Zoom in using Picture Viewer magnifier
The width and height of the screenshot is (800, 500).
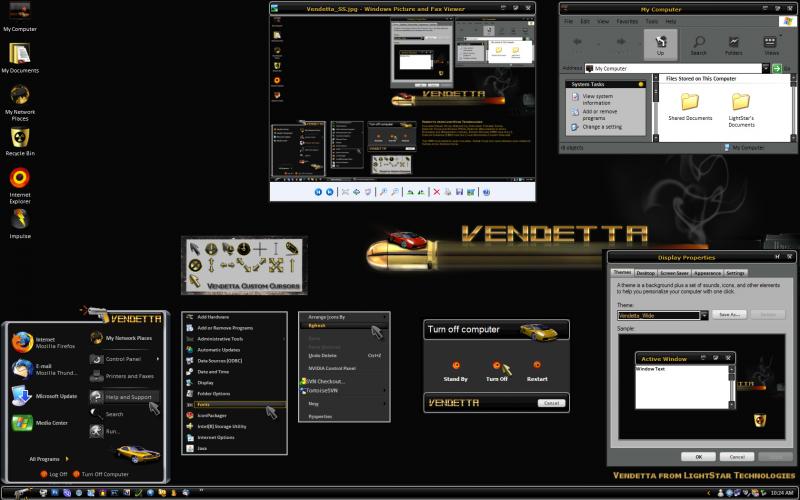383,192
